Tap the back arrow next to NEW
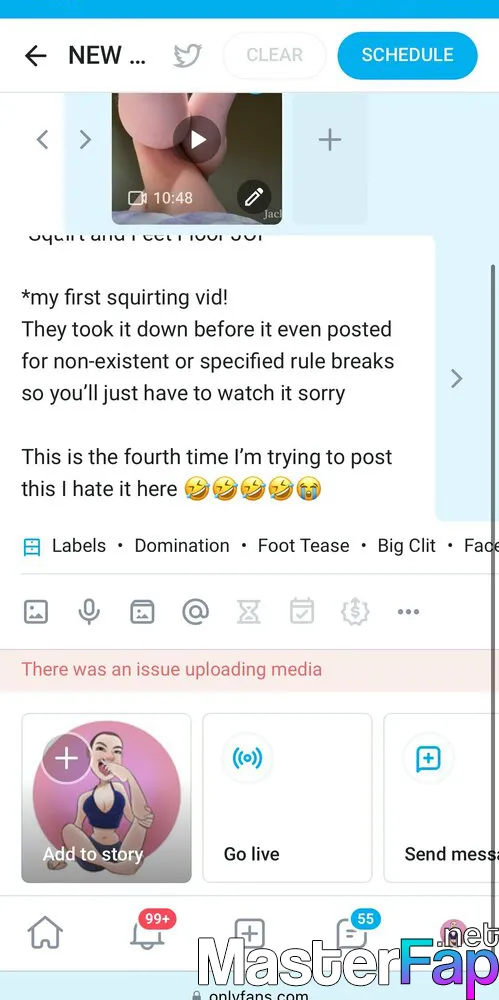The image size is (499, 1000). pyautogui.click(x=36, y=56)
